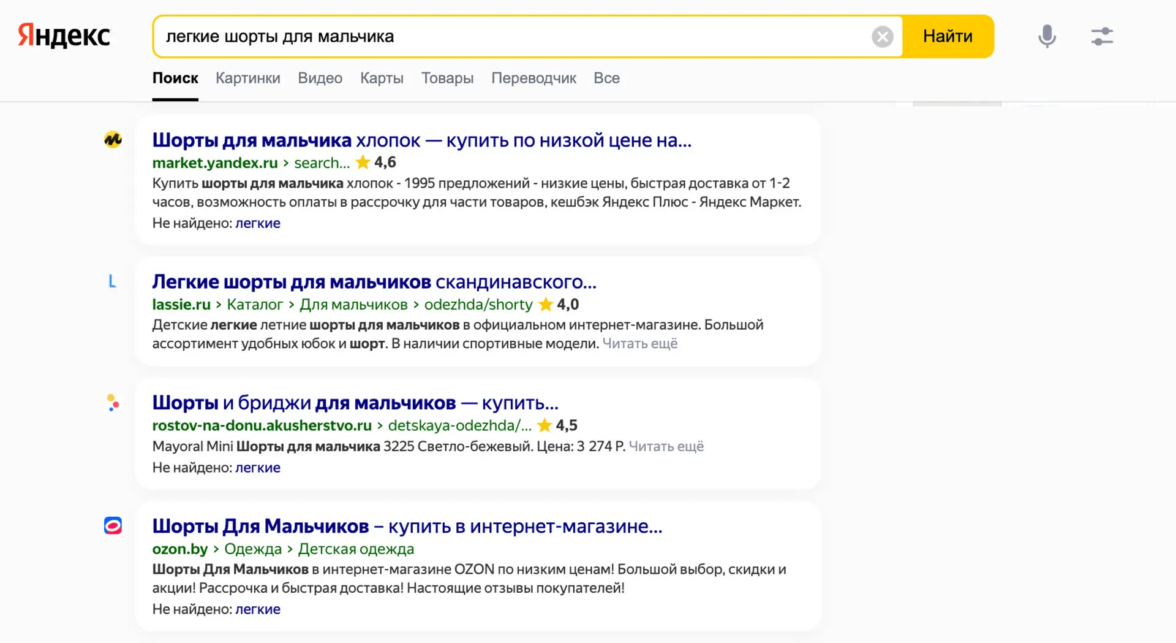
Task: Open result Легкие шорты для мальчиков скандинавского
Action: pos(374,281)
